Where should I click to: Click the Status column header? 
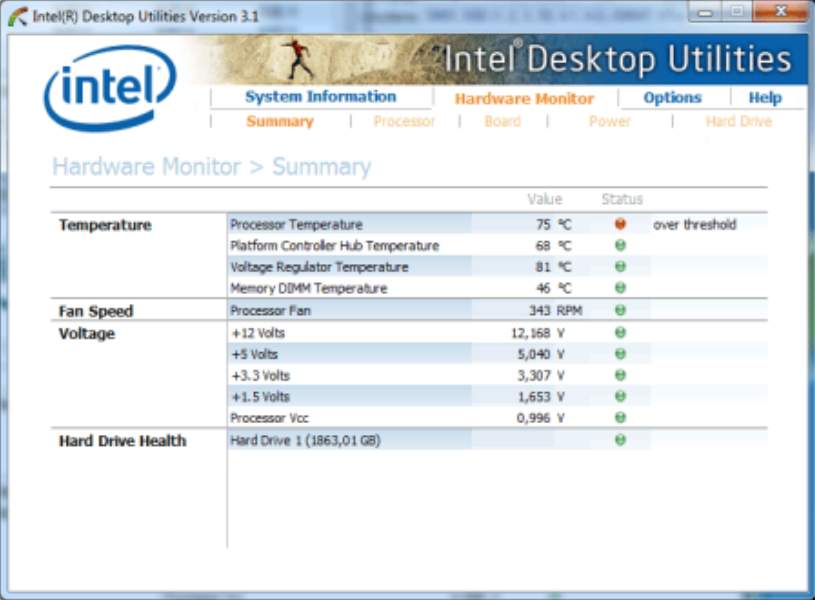pos(622,199)
